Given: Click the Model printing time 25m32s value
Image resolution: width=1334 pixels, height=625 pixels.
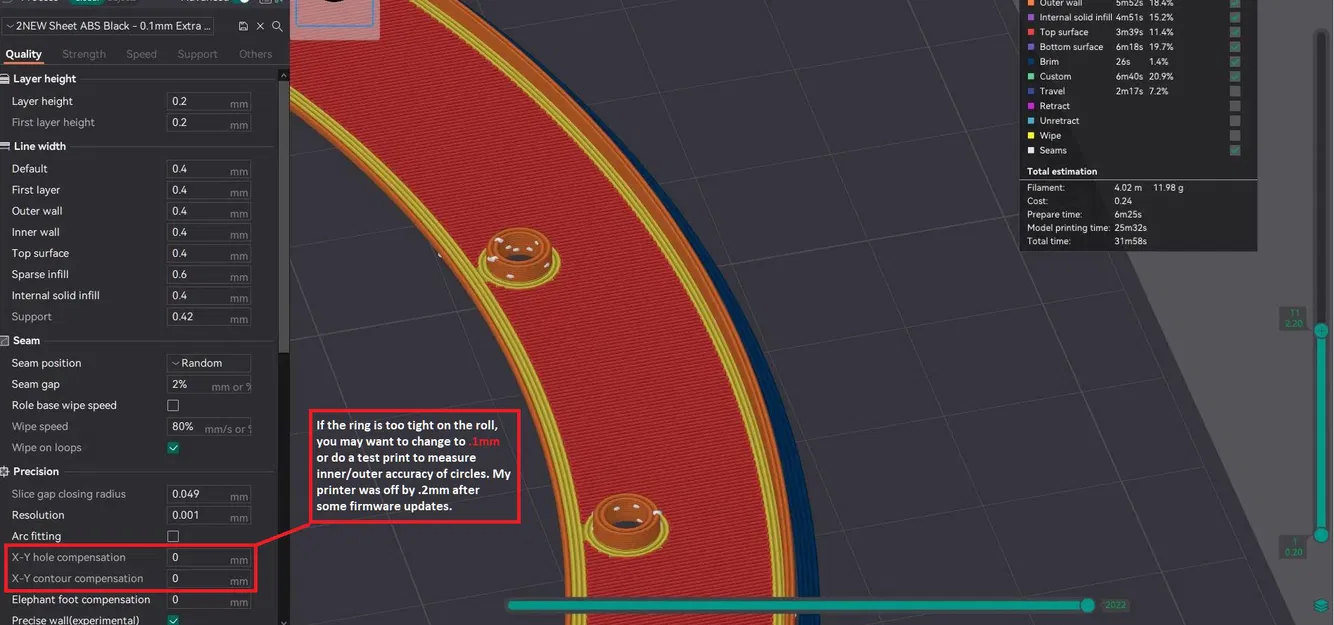Looking at the screenshot, I should pyautogui.click(x=1130, y=228).
